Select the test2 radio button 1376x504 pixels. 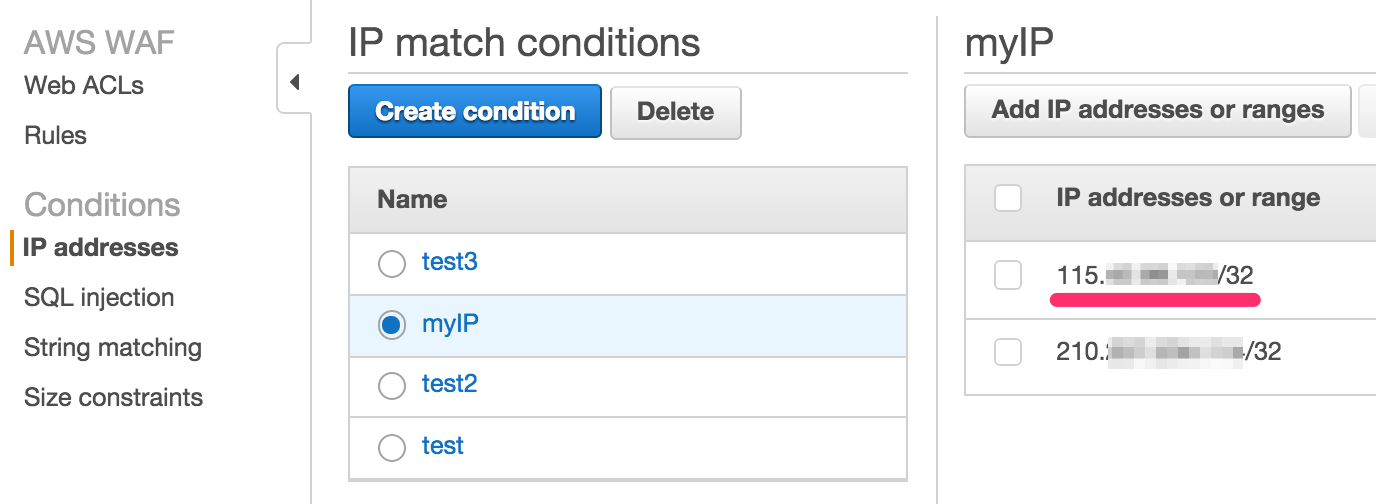tap(392, 386)
